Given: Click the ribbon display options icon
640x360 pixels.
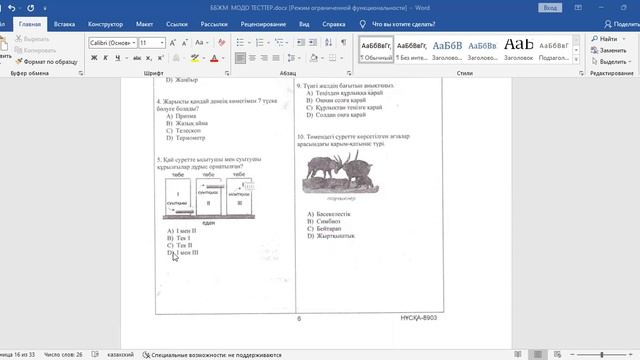Looking at the screenshot, I should [578, 8].
